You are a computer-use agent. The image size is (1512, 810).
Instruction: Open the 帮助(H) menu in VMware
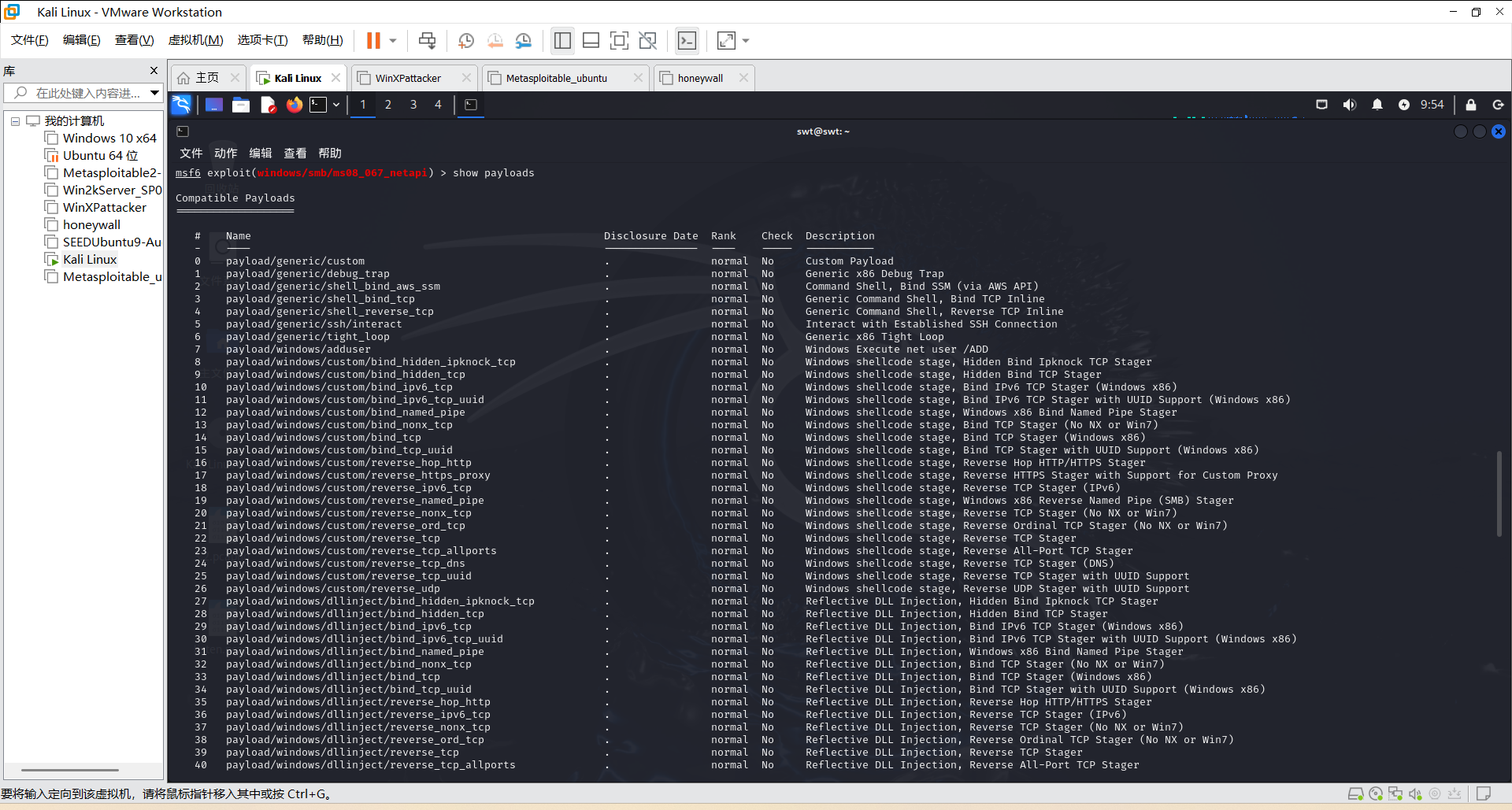tap(323, 40)
